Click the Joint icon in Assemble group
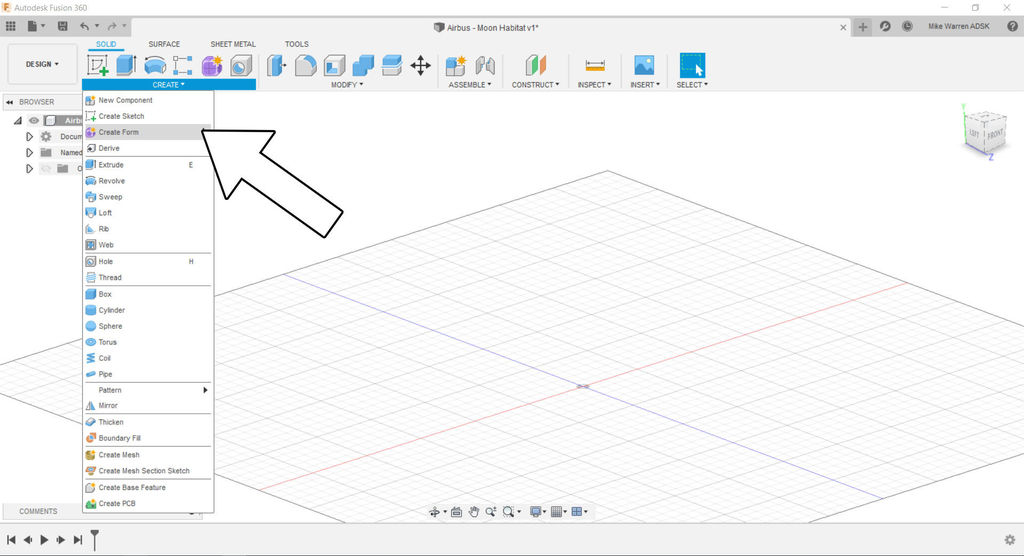Image resolution: width=1024 pixels, height=556 pixels. coord(486,66)
